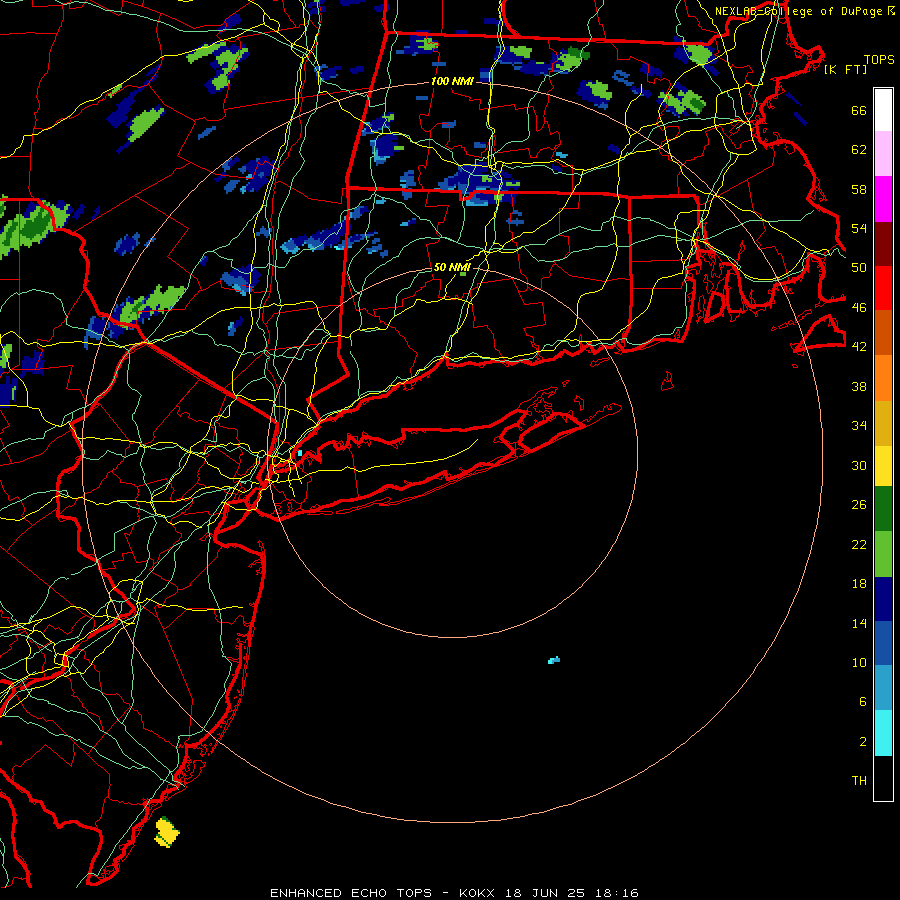Click the "TOPS" legend heading
900x900 pixels.
point(879,60)
